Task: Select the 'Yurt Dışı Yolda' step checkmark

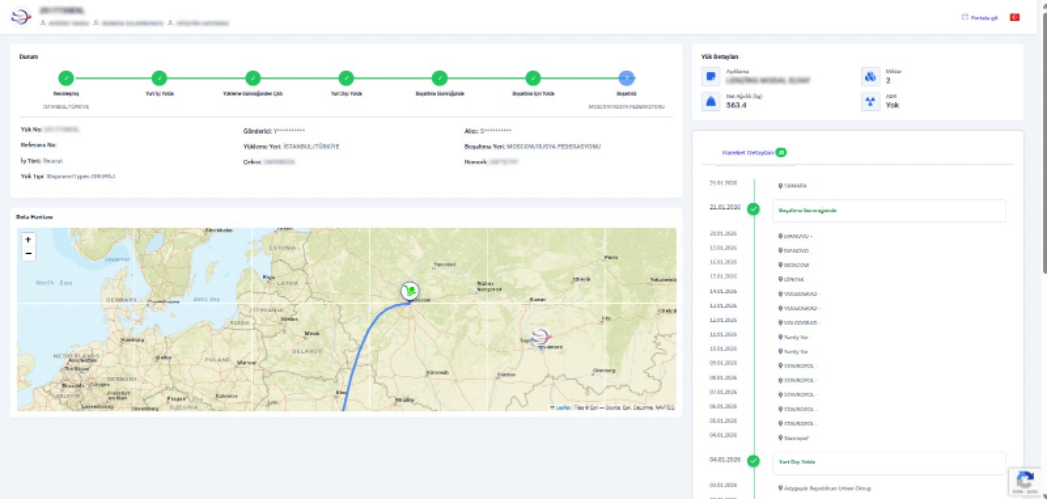Action: click(346, 77)
